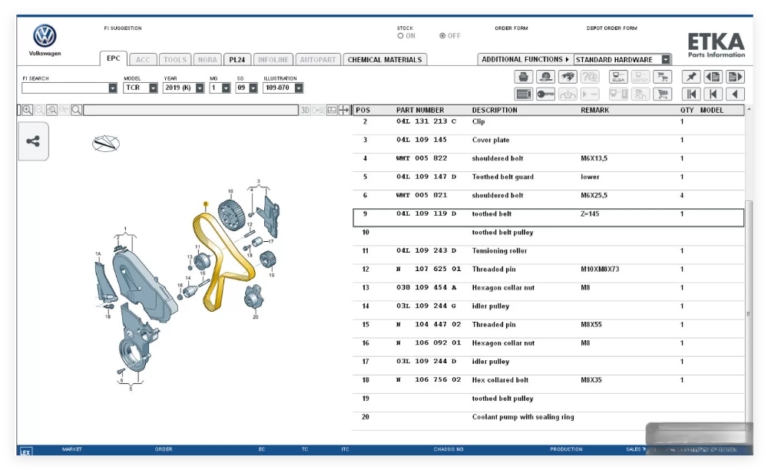Go to the next illustration page
Viewport: 768px width, 470px height.
735,77
